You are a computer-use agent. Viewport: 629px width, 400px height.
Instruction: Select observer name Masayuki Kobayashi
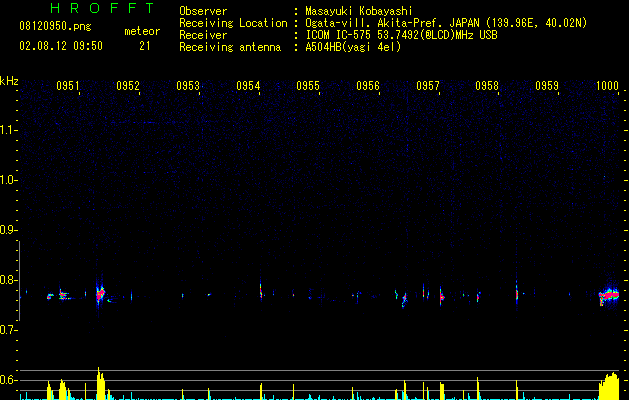[359, 11]
